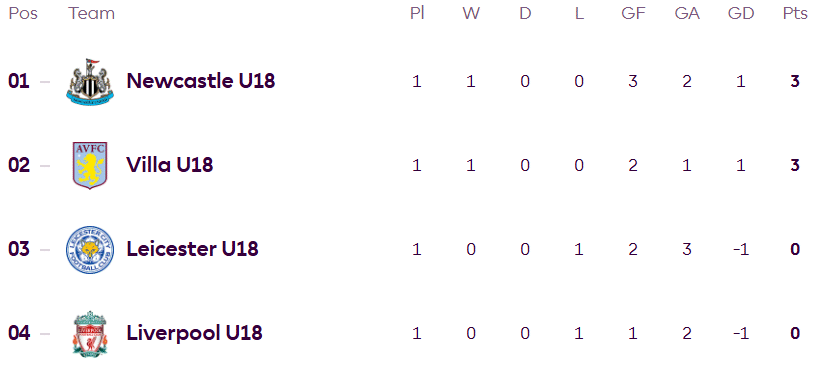Click the GF column header
Viewport: 830px width, 366px height.
(x=633, y=13)
